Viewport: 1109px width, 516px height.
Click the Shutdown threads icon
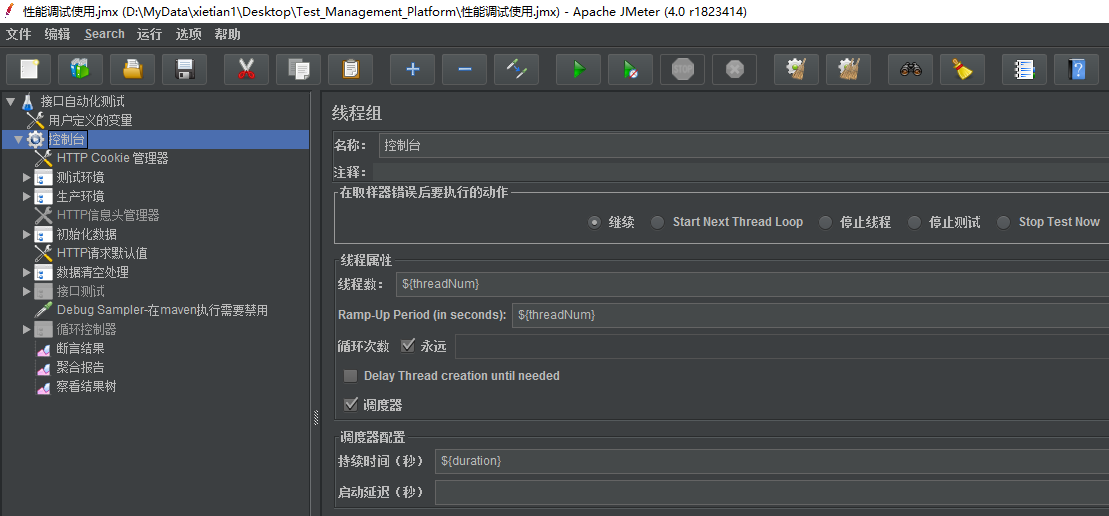click(735, 69)
